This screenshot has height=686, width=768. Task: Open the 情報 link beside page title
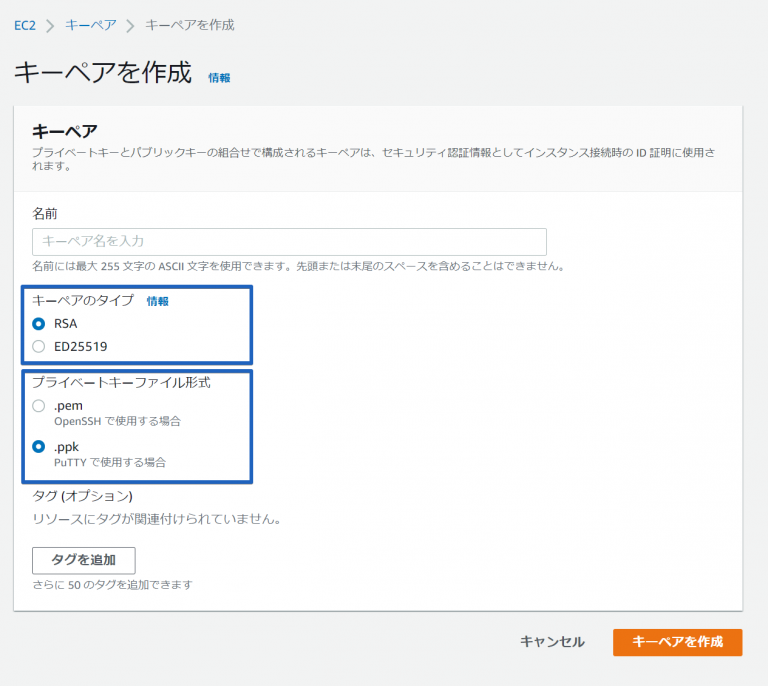219,77
